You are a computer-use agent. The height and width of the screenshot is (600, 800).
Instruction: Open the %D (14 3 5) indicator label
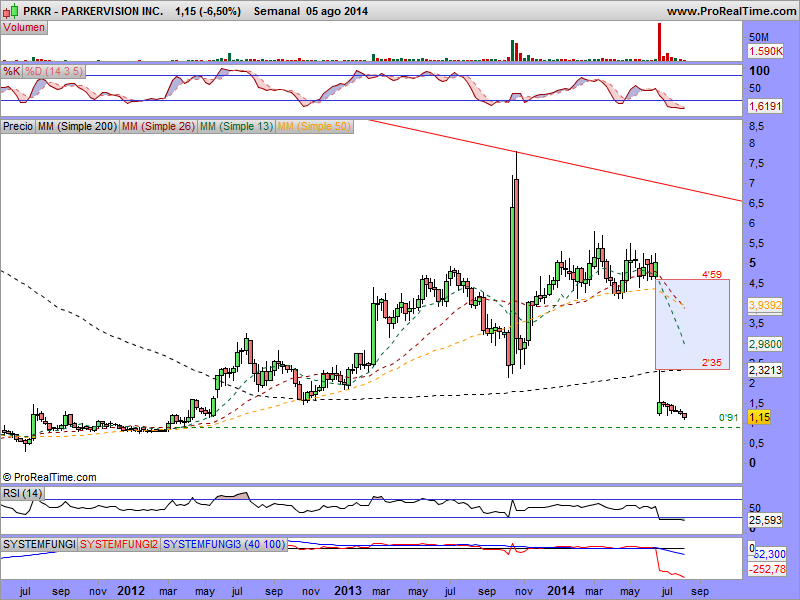(x=54, y=71)
